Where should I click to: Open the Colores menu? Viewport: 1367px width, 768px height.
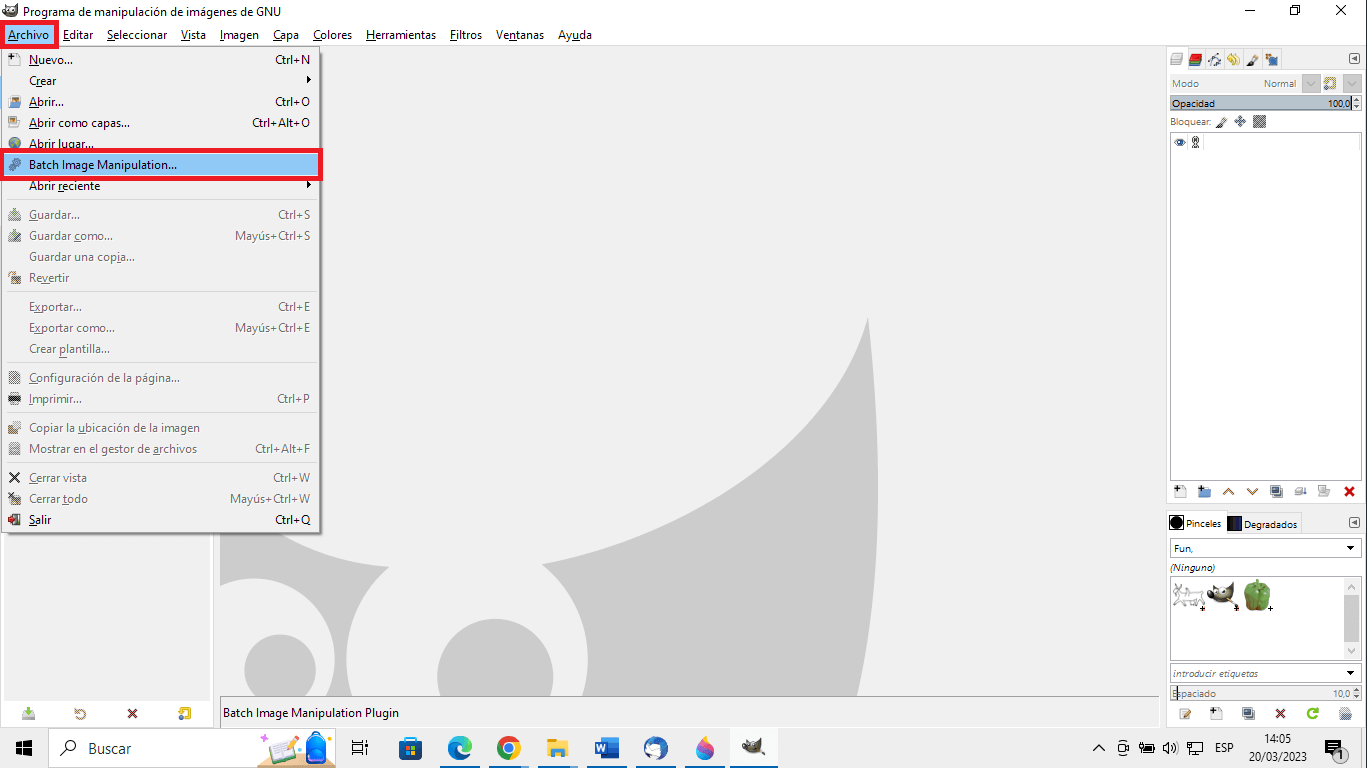(x=332, y=35)
